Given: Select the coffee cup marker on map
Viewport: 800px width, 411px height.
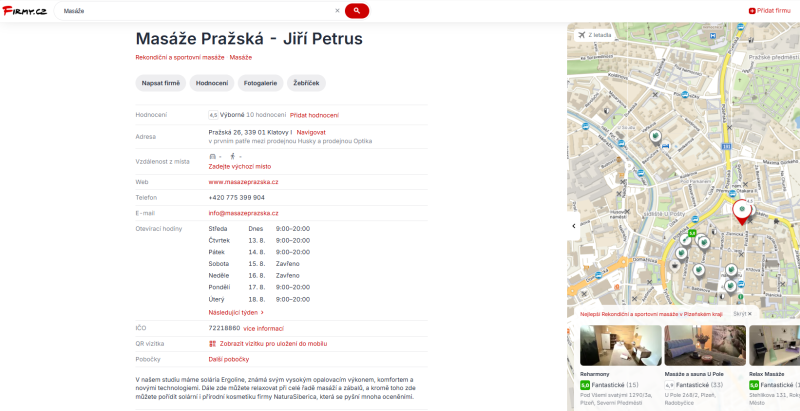Looking at the screenshot, I should (674, 265).
